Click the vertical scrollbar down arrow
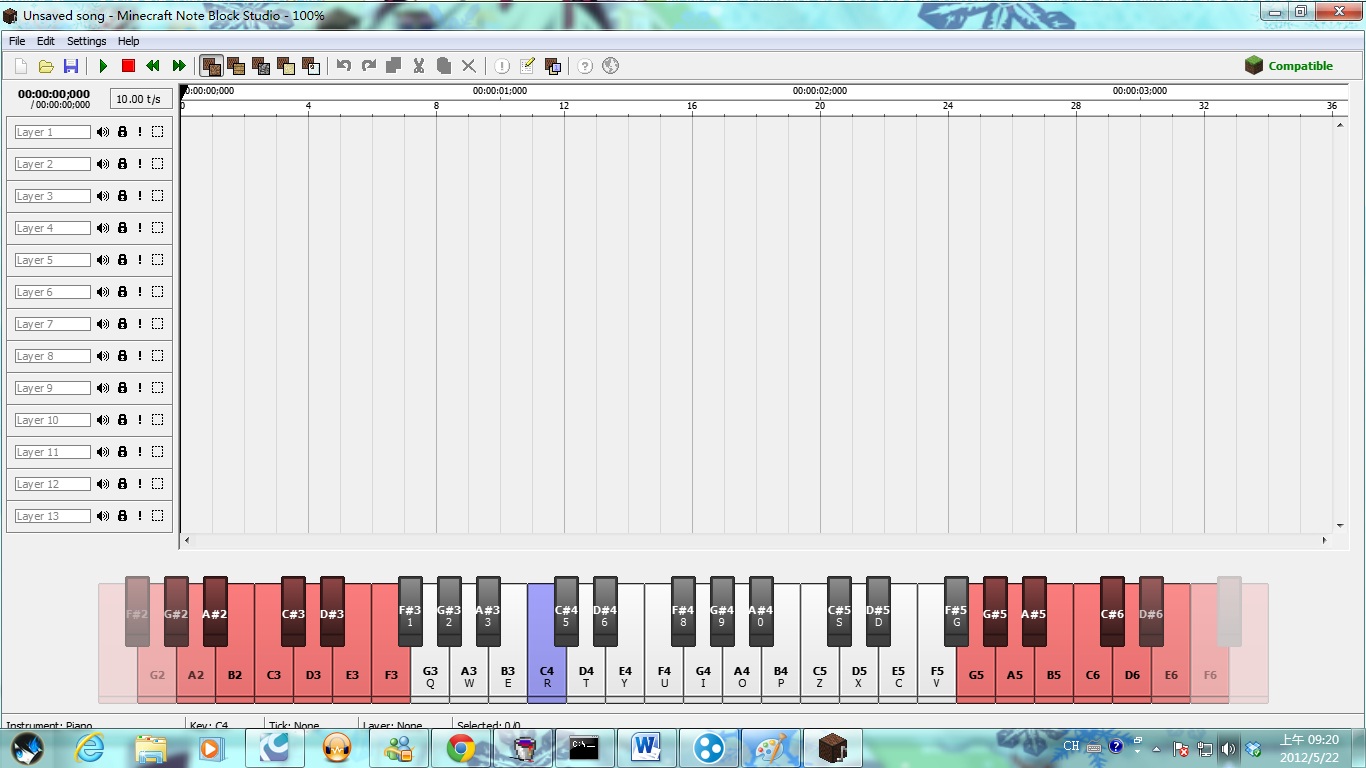 point(1340,525)
